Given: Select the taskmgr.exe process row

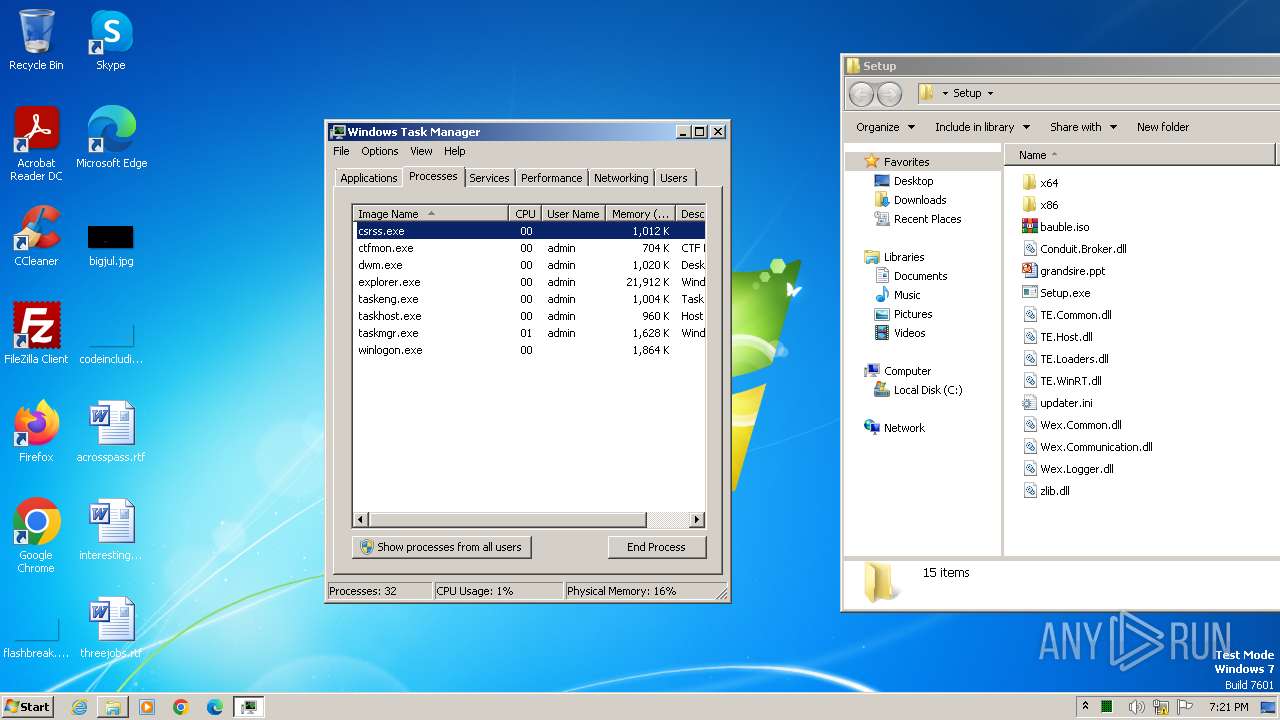Looking at the screenshot, I should (529, 333).
